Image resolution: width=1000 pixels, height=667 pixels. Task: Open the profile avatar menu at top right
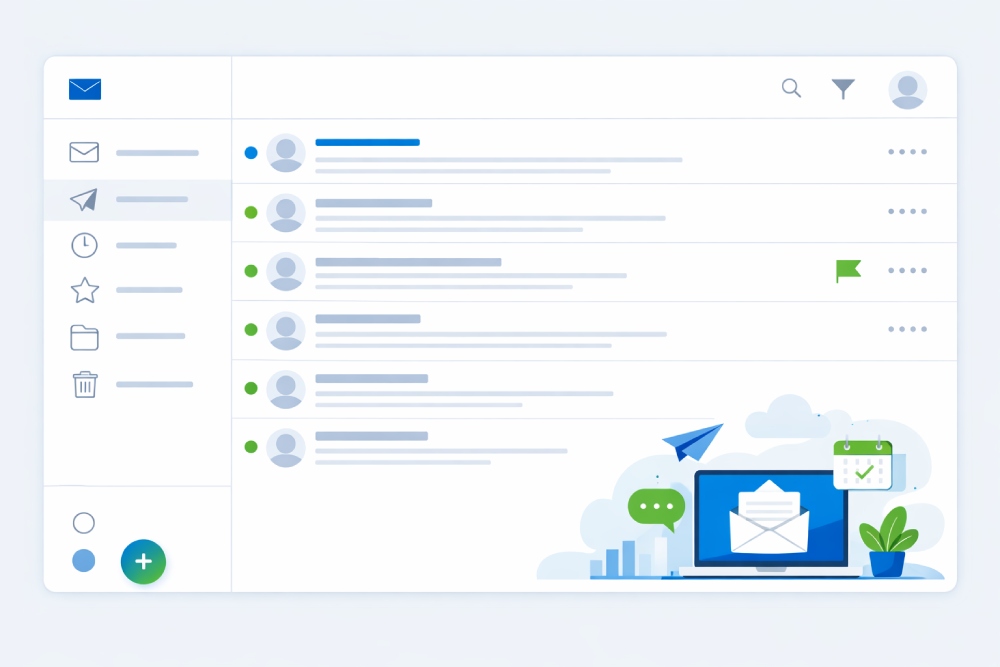point(907,90)
